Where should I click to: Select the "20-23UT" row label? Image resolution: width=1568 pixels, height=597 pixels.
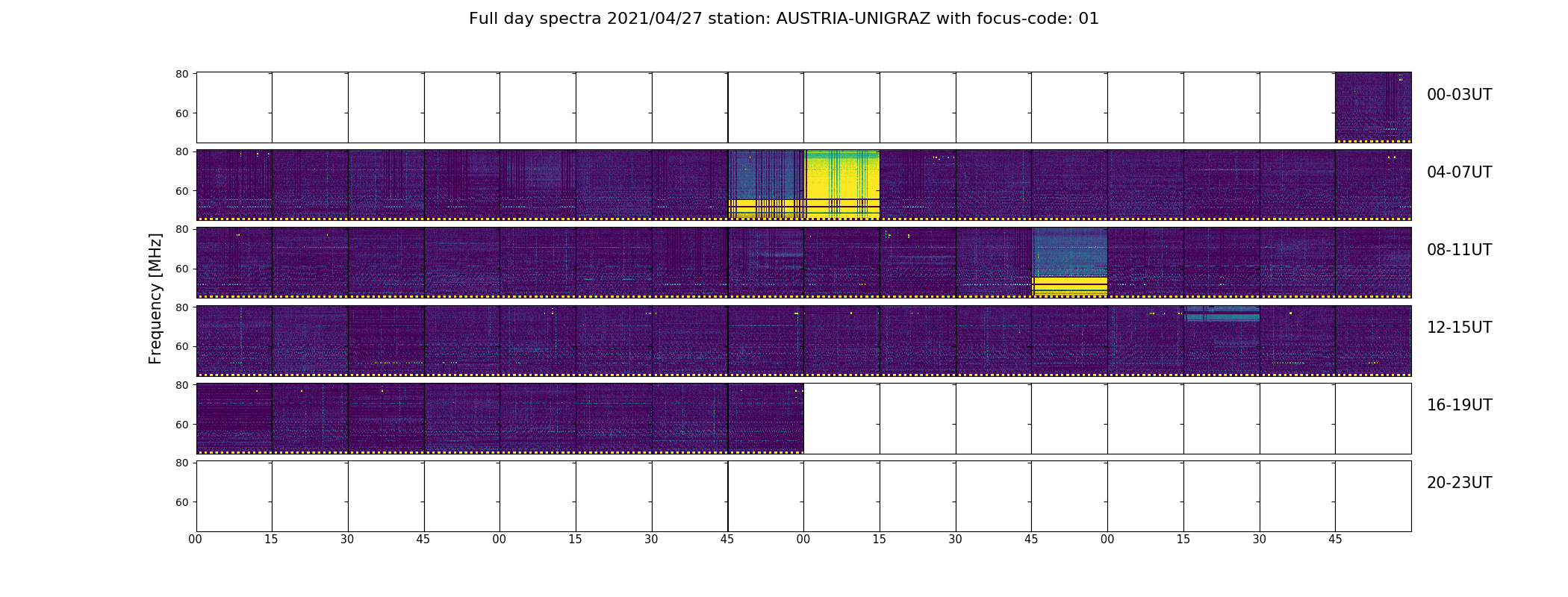[x=1459, y=483]
